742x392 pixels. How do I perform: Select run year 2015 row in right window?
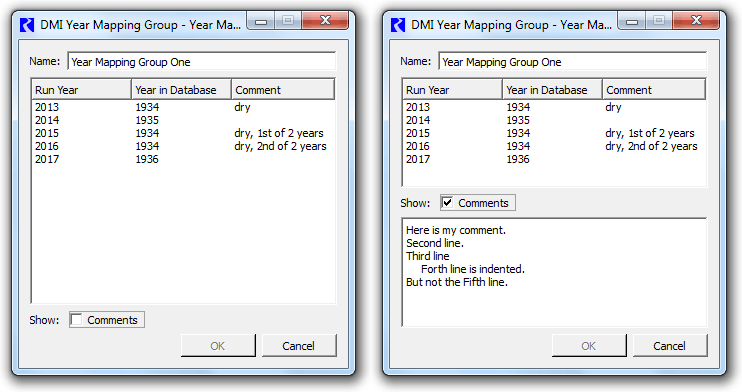(x=554, y=133)
